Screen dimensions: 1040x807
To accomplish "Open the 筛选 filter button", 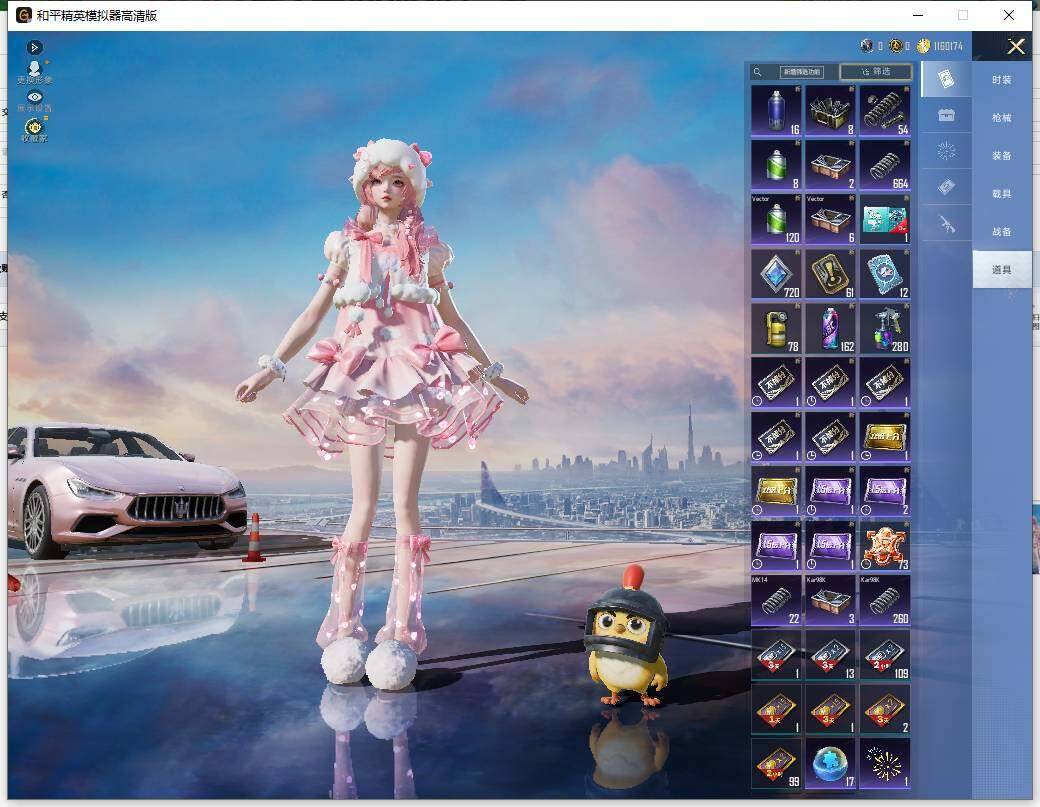I will point(876,72).
